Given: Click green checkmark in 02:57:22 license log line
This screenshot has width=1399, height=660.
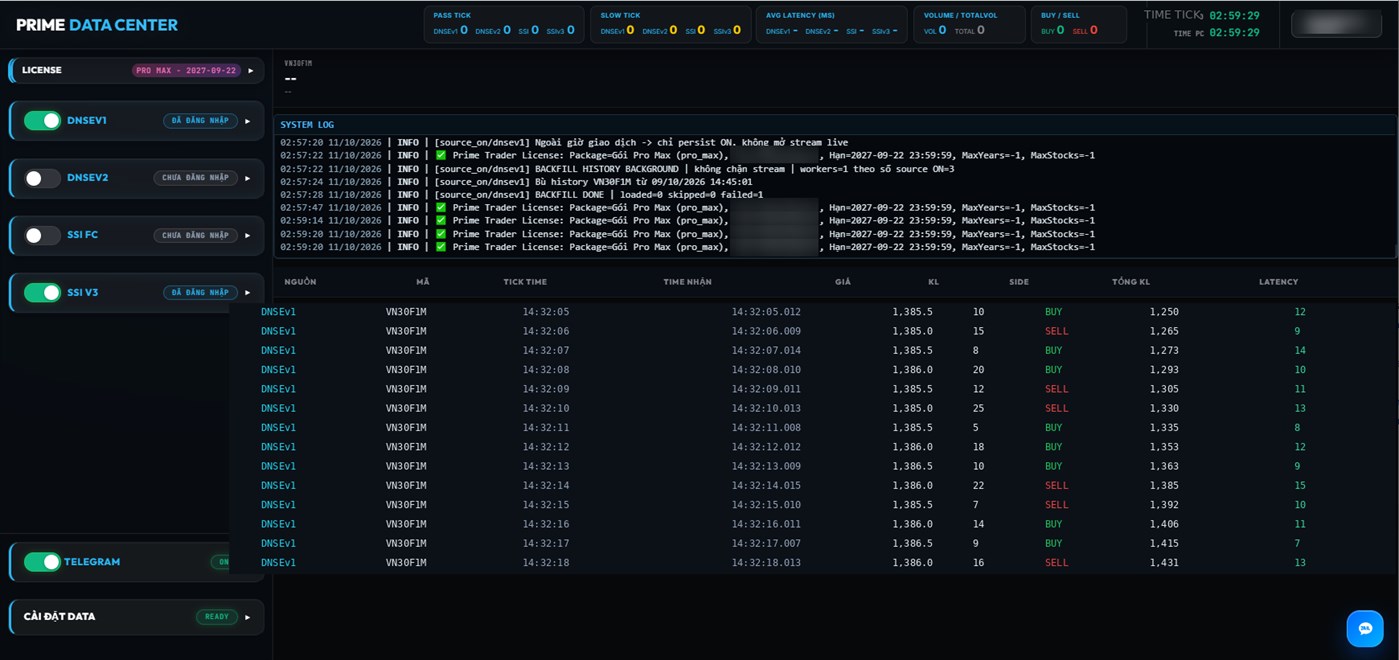Looking at the screenshot, I should tap(440, 156).
